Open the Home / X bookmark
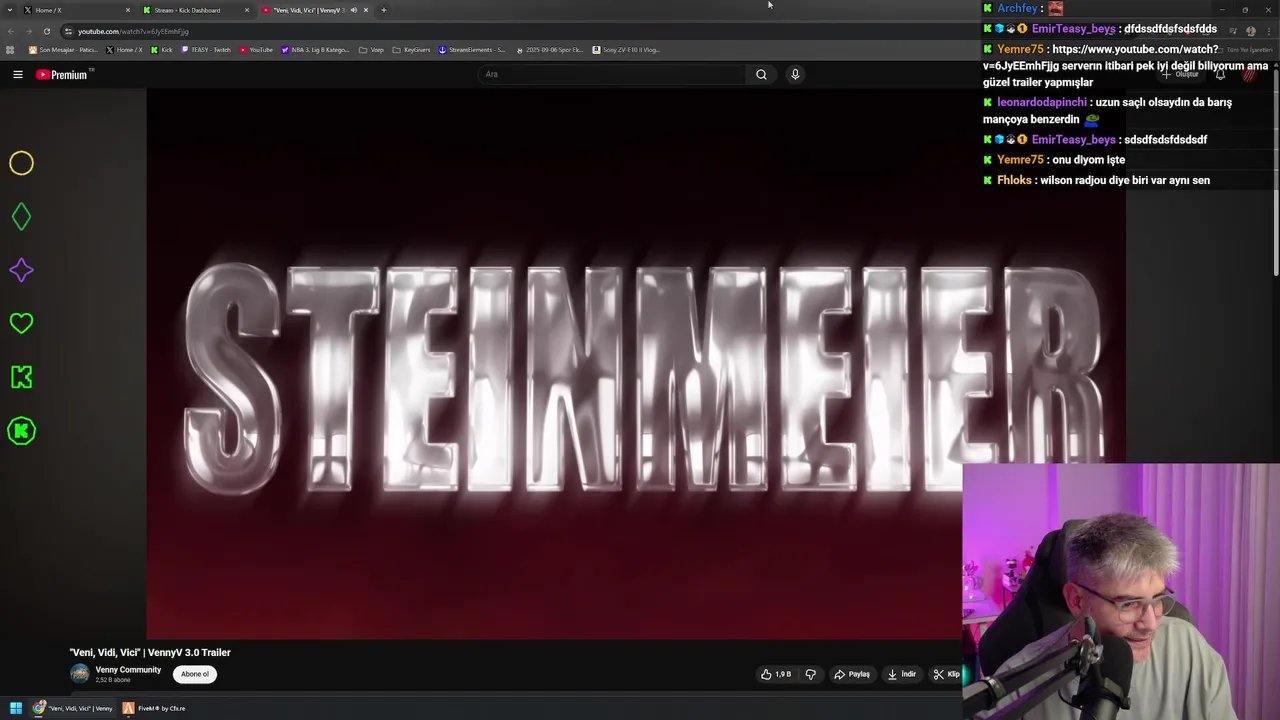Viewport: 1280px width, 720px height. point(124,49)
